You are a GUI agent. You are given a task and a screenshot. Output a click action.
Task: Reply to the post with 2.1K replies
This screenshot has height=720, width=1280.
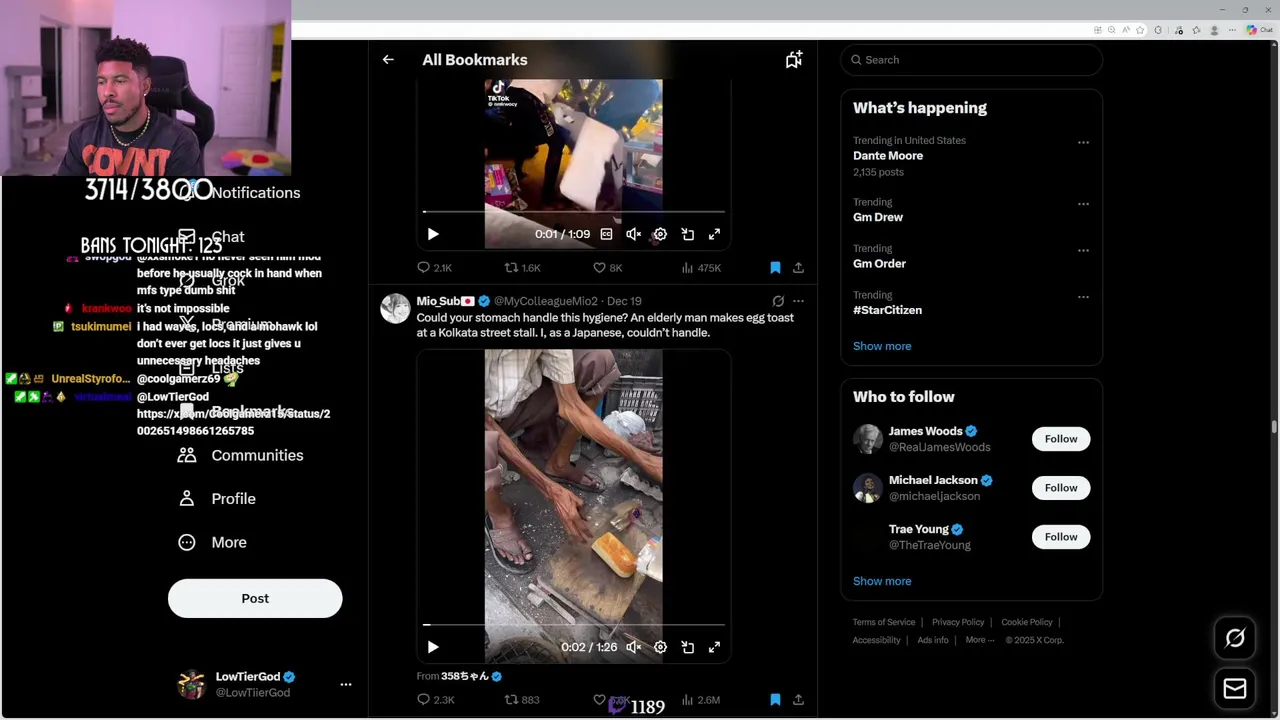[x=435, y=268]
